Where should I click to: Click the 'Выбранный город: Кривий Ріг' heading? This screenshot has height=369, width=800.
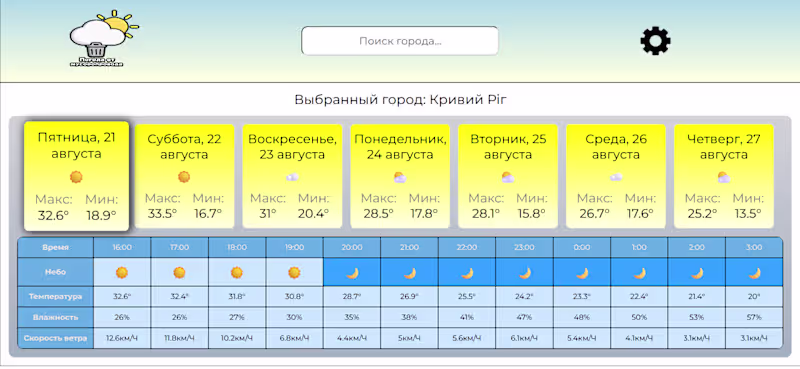tap(401, 100)
